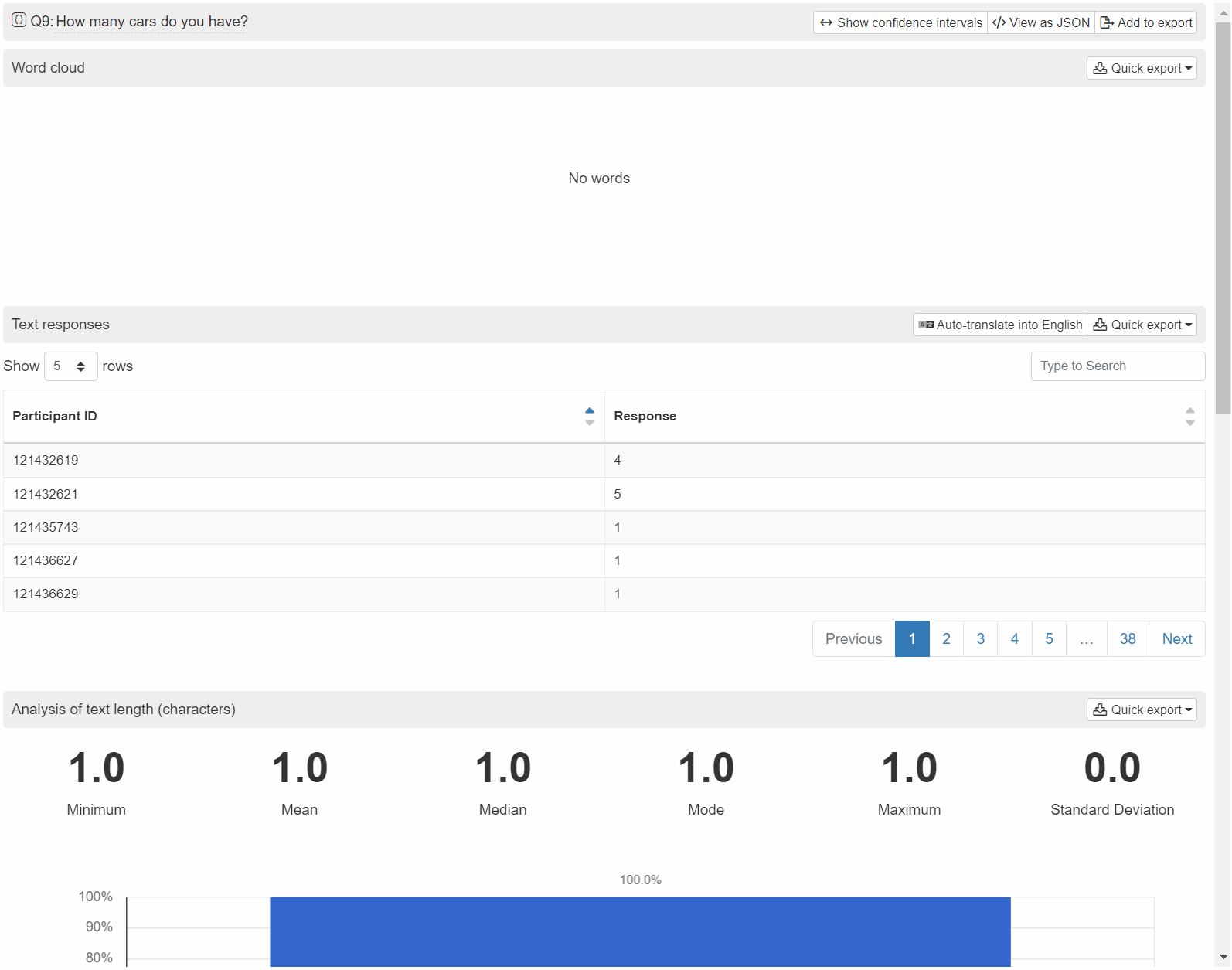Click the Mean label
The image size is (1232, 970).
(x=299, y=810)
